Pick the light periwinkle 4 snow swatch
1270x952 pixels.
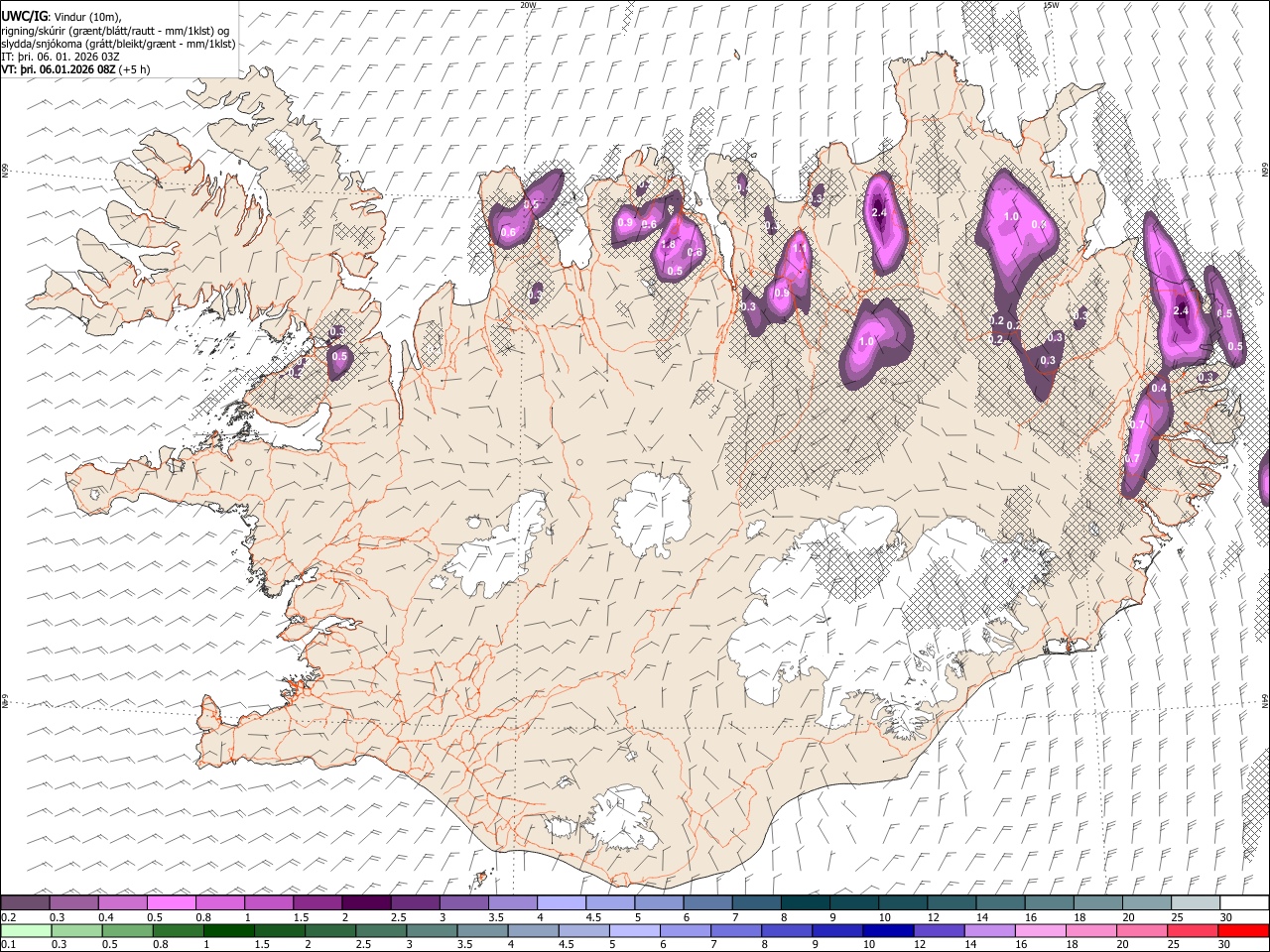point(561,902)
